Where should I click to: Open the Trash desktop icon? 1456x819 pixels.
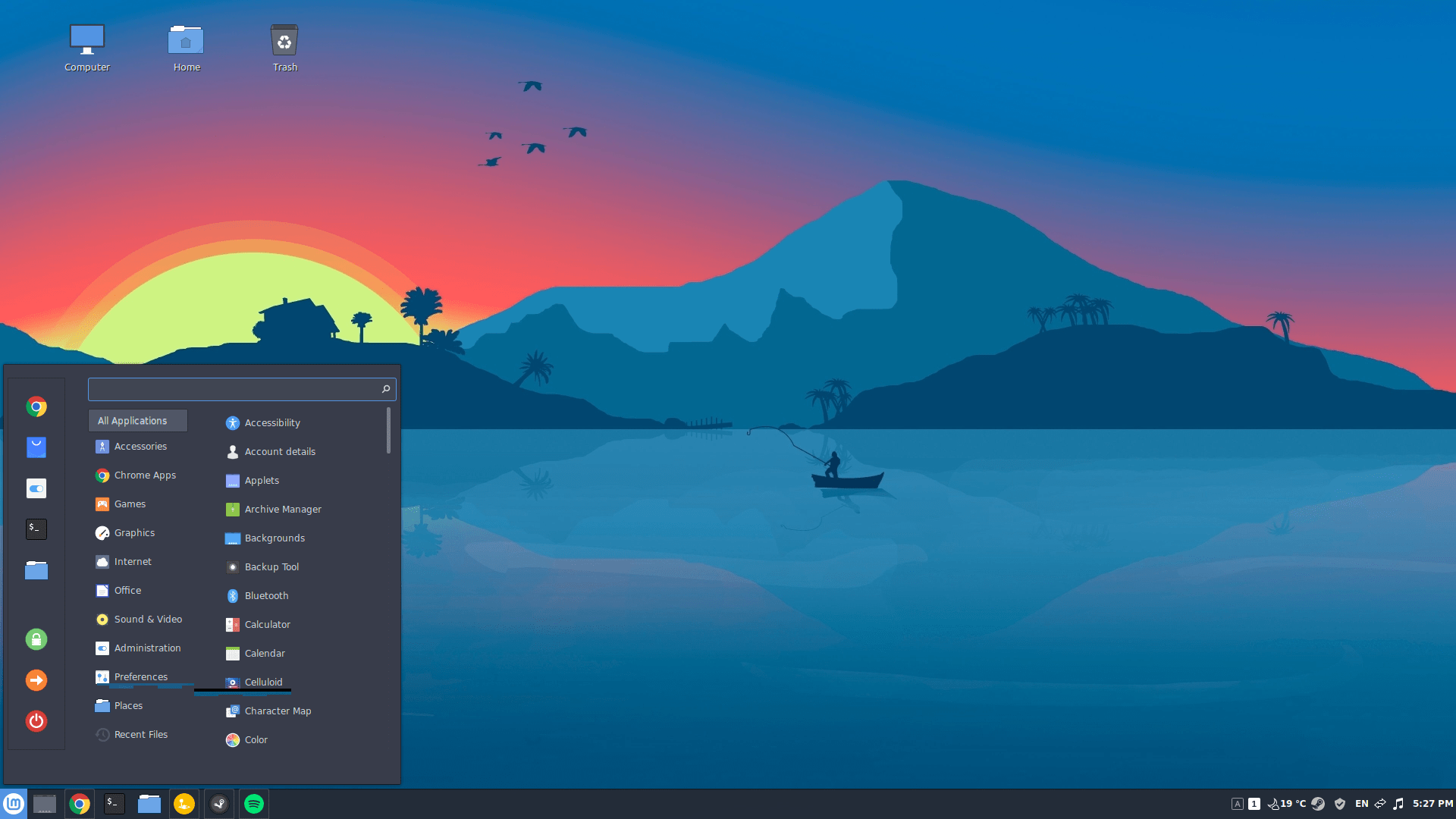(285, 49)
